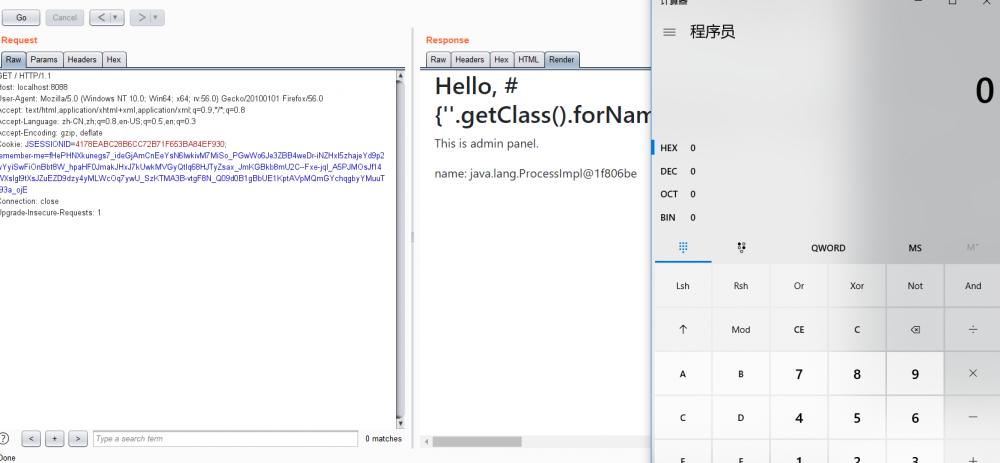Screen dimensions: 1000x463
Task: Select HEX number base in Calculator
Action: (x=677, y=148)
